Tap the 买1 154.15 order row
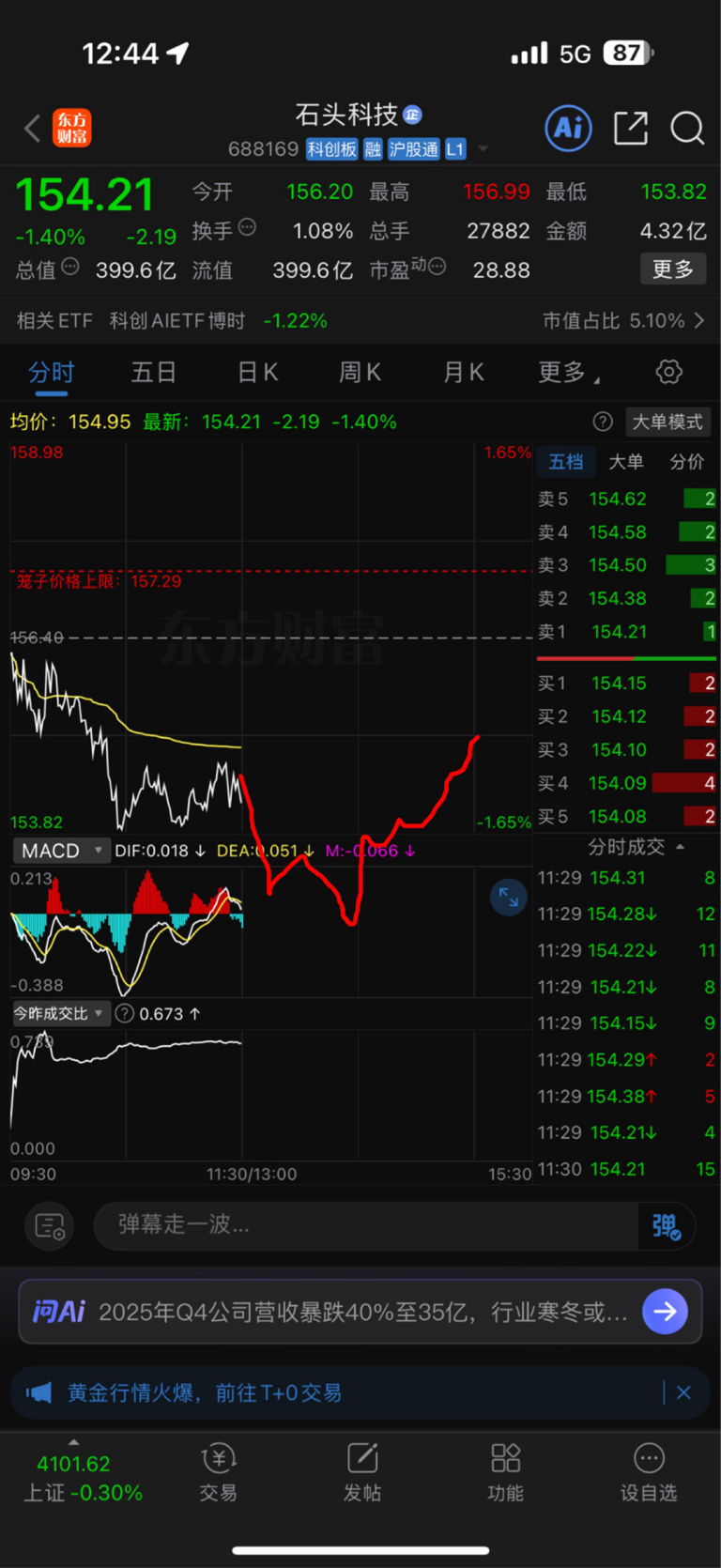The image size is (721, 1568). pos(627,683)
